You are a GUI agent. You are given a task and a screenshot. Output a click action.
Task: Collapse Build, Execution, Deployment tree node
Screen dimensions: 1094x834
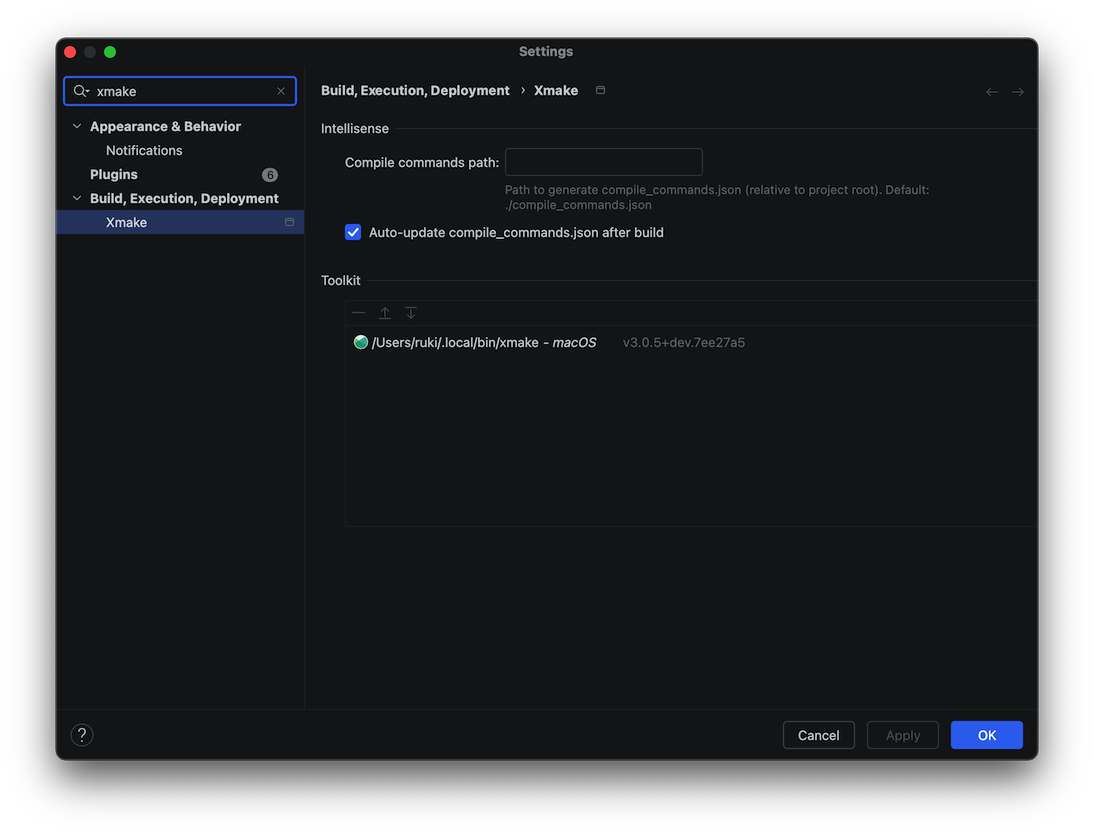tap(77, 198)
